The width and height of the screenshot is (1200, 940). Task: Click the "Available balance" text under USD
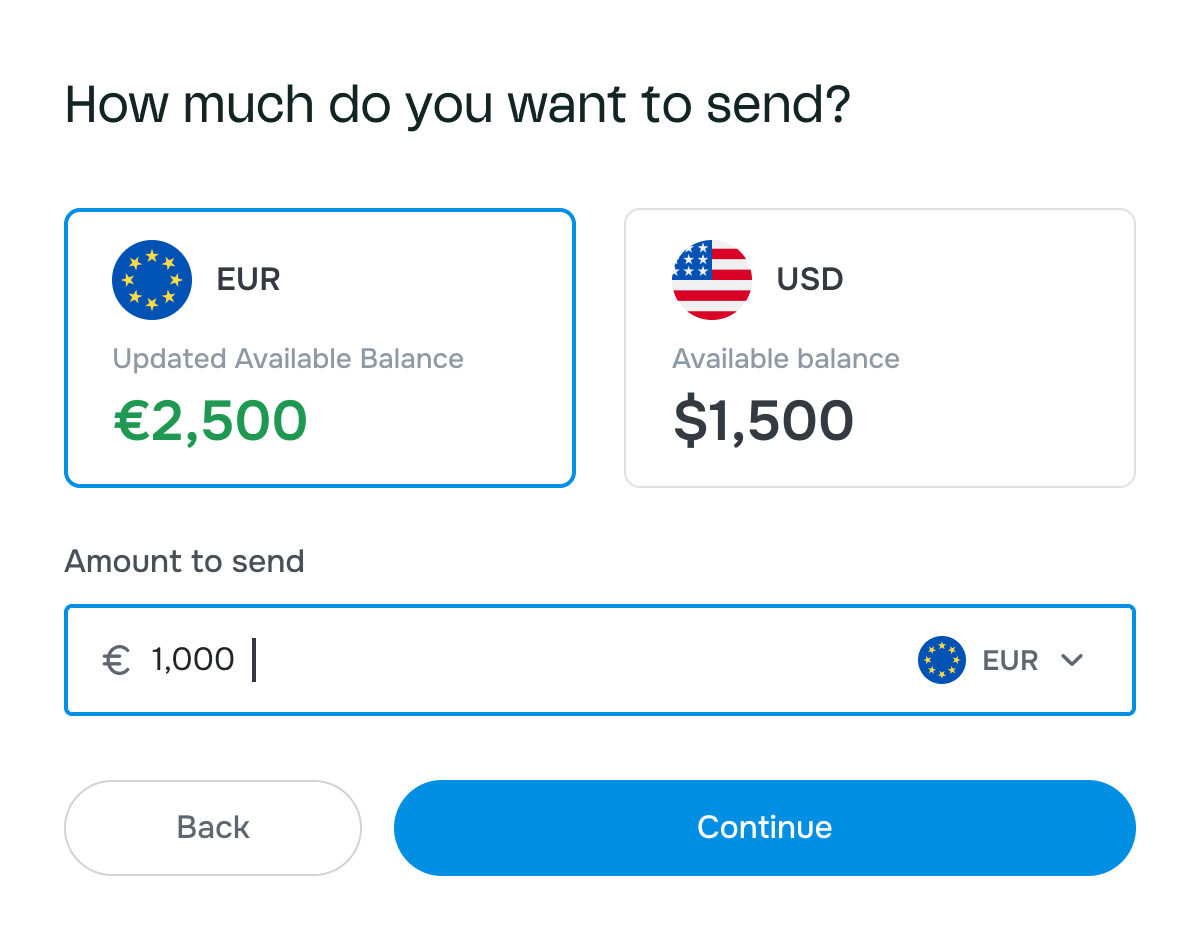pos(786,359)
